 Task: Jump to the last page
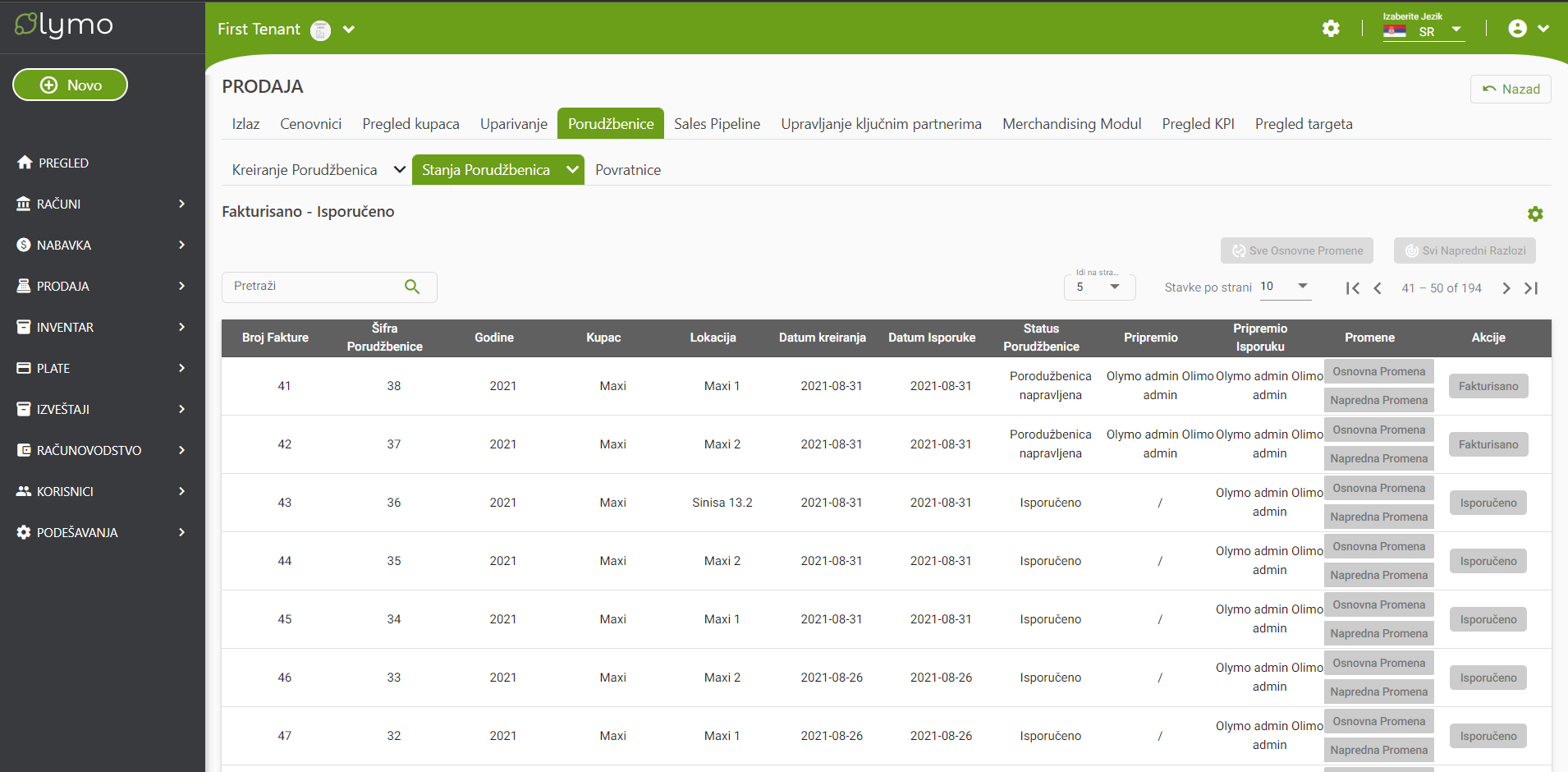[1531, 288]
